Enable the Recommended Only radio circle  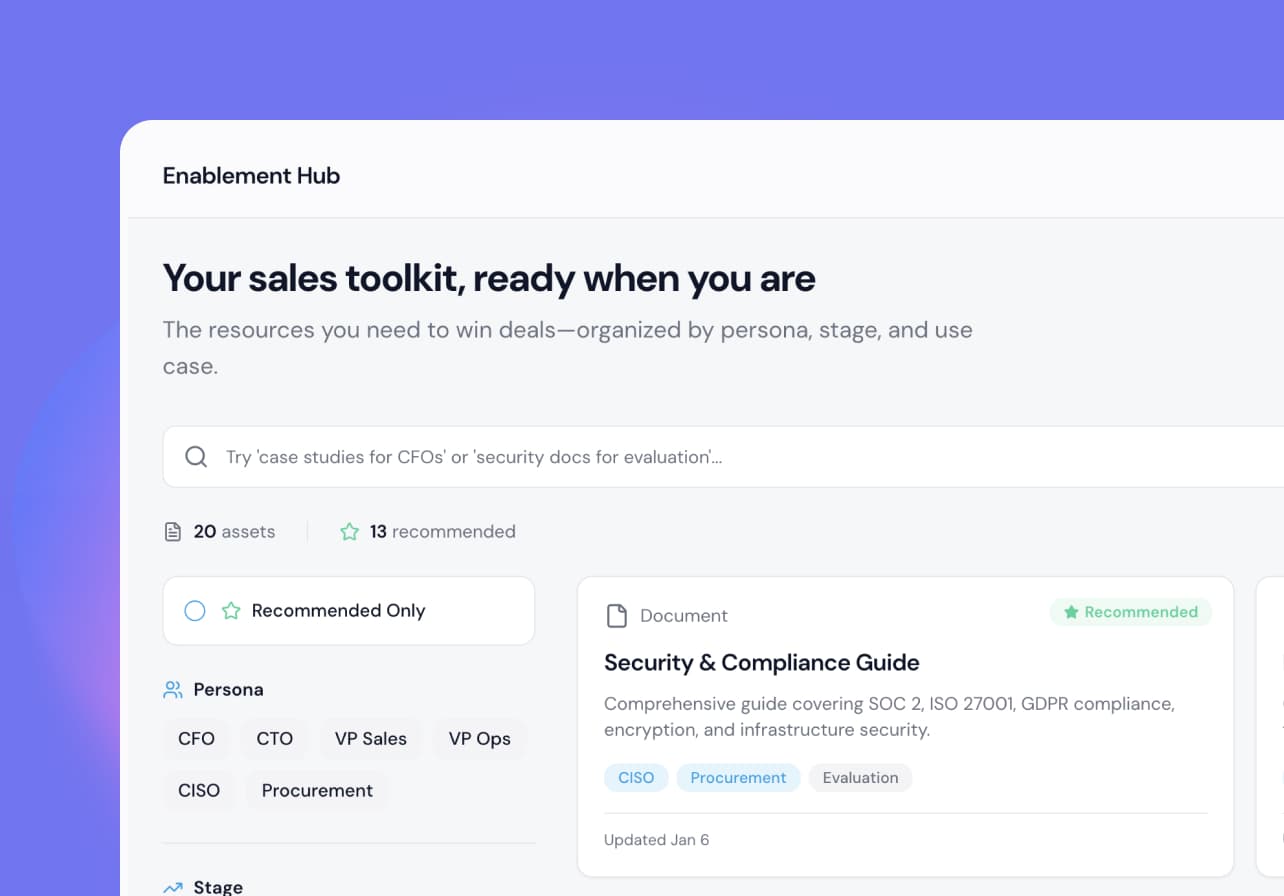pos(195,611)
